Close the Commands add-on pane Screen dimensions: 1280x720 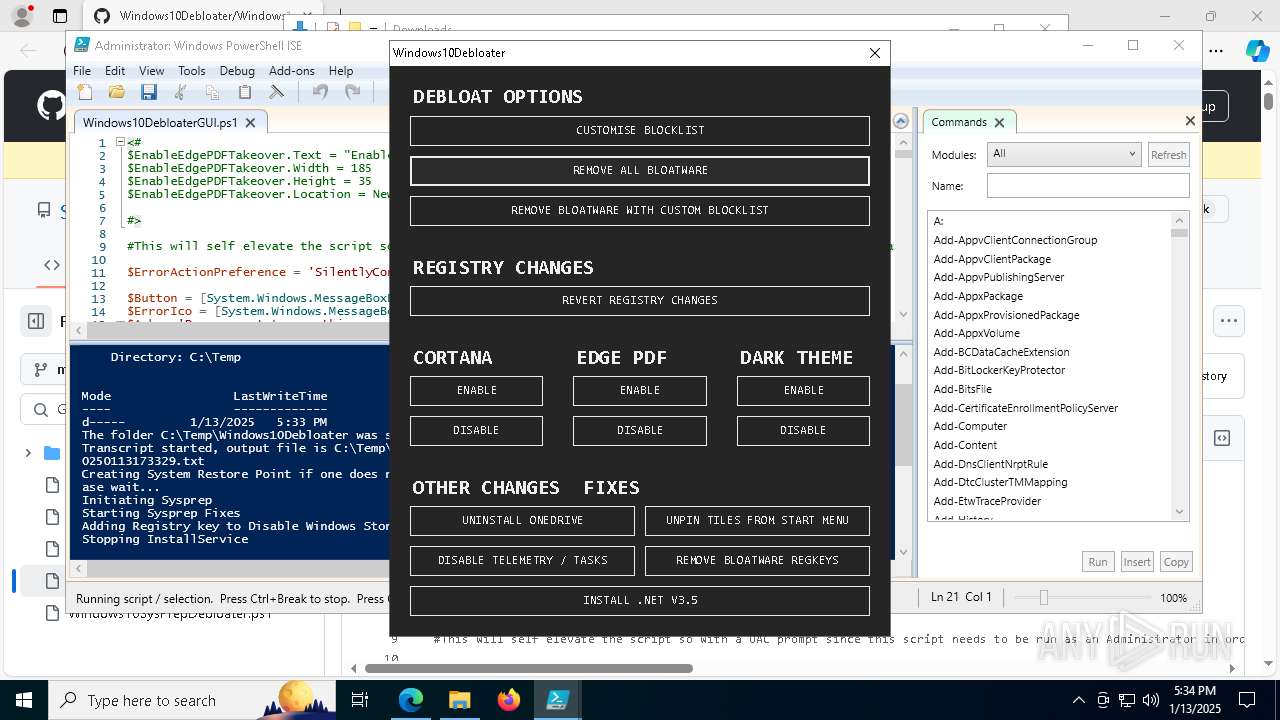[1190, 121]
